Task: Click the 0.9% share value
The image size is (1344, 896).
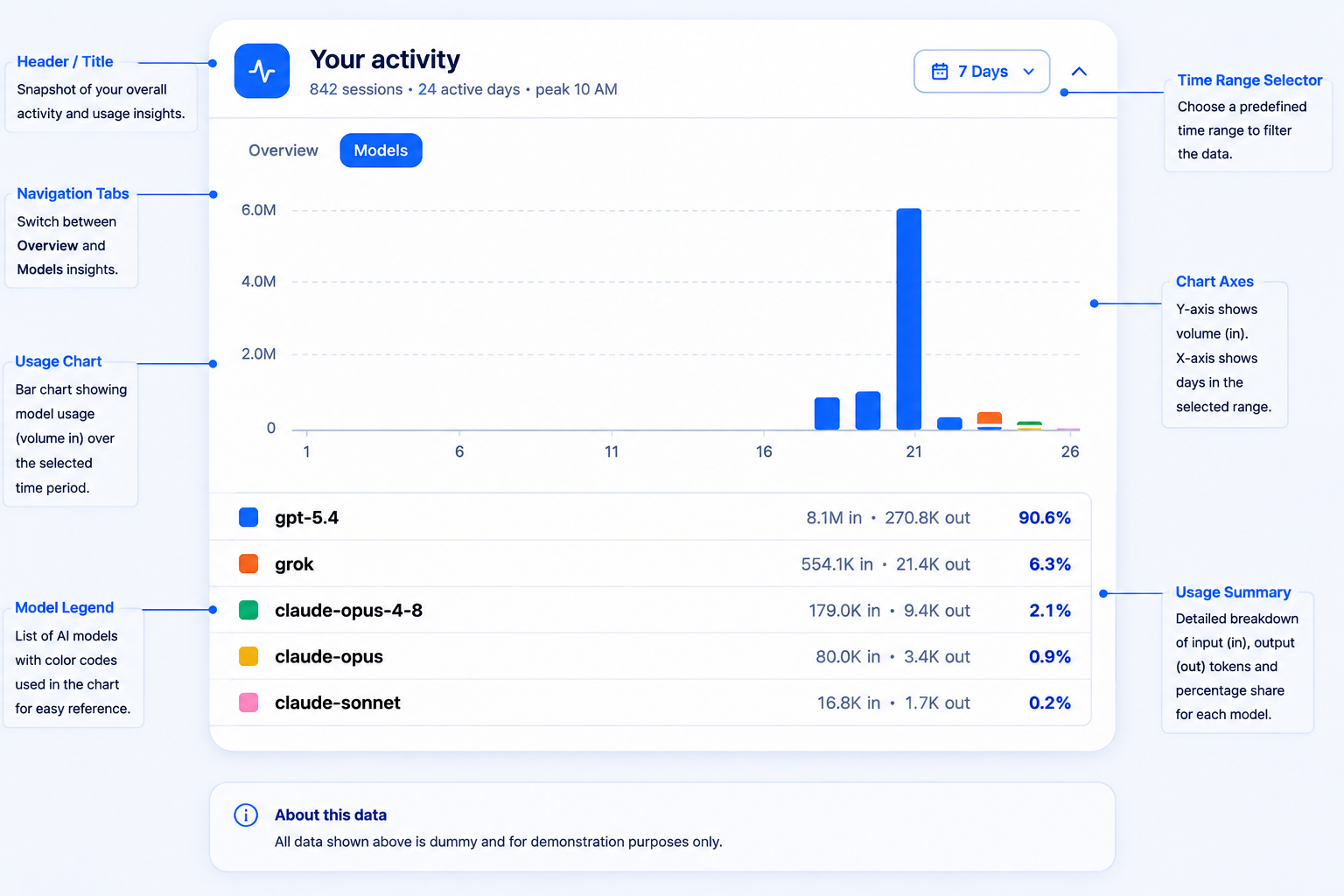Action: pos(1050,657)
